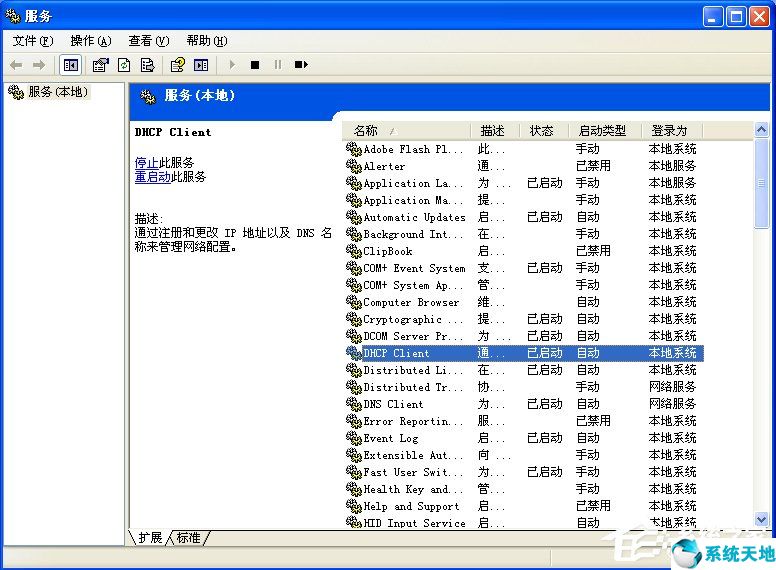Select the Computer Browser service icon

tap(353, 302)
